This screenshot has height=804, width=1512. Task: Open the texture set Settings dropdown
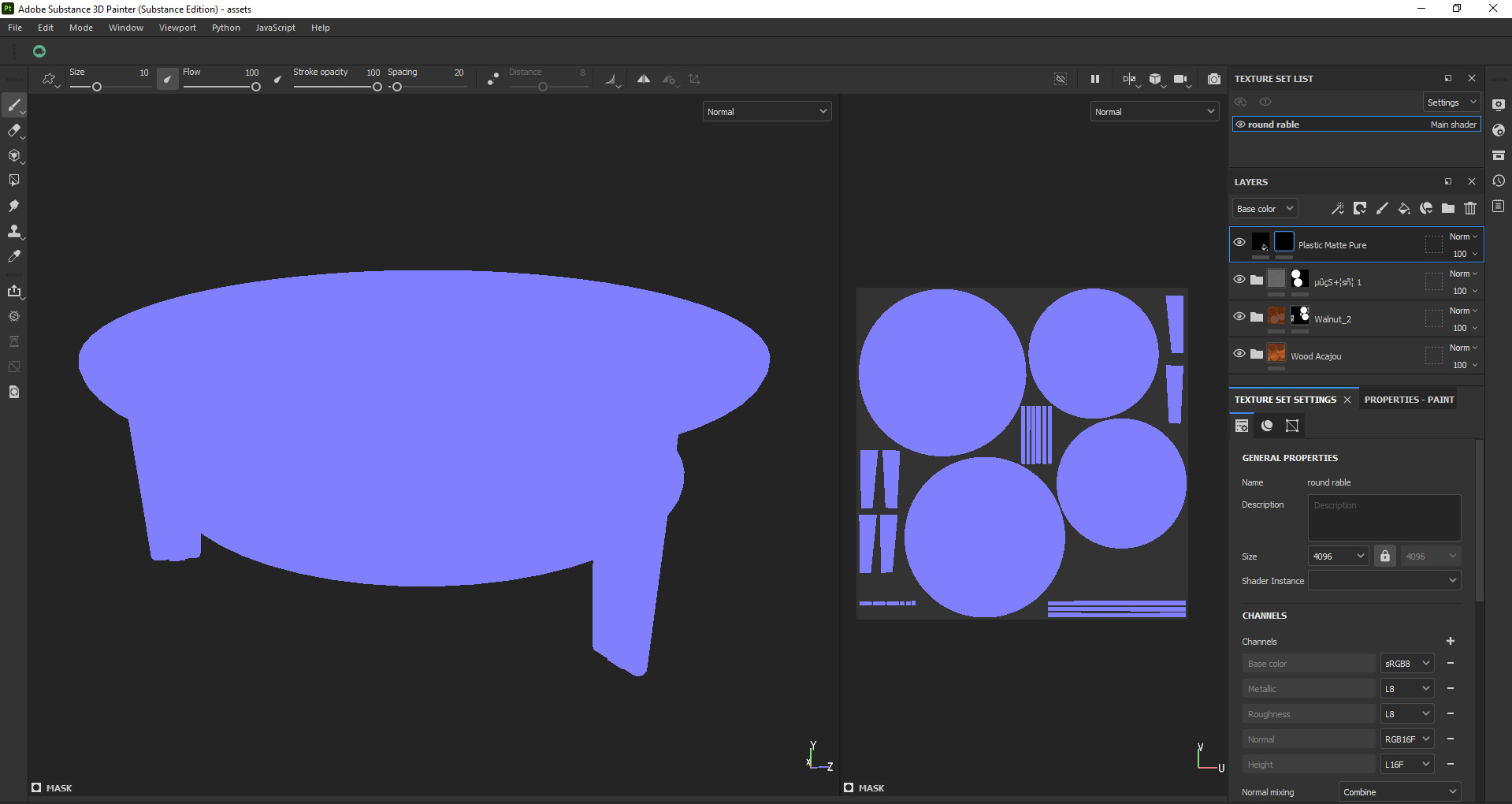coord(1451,102)
